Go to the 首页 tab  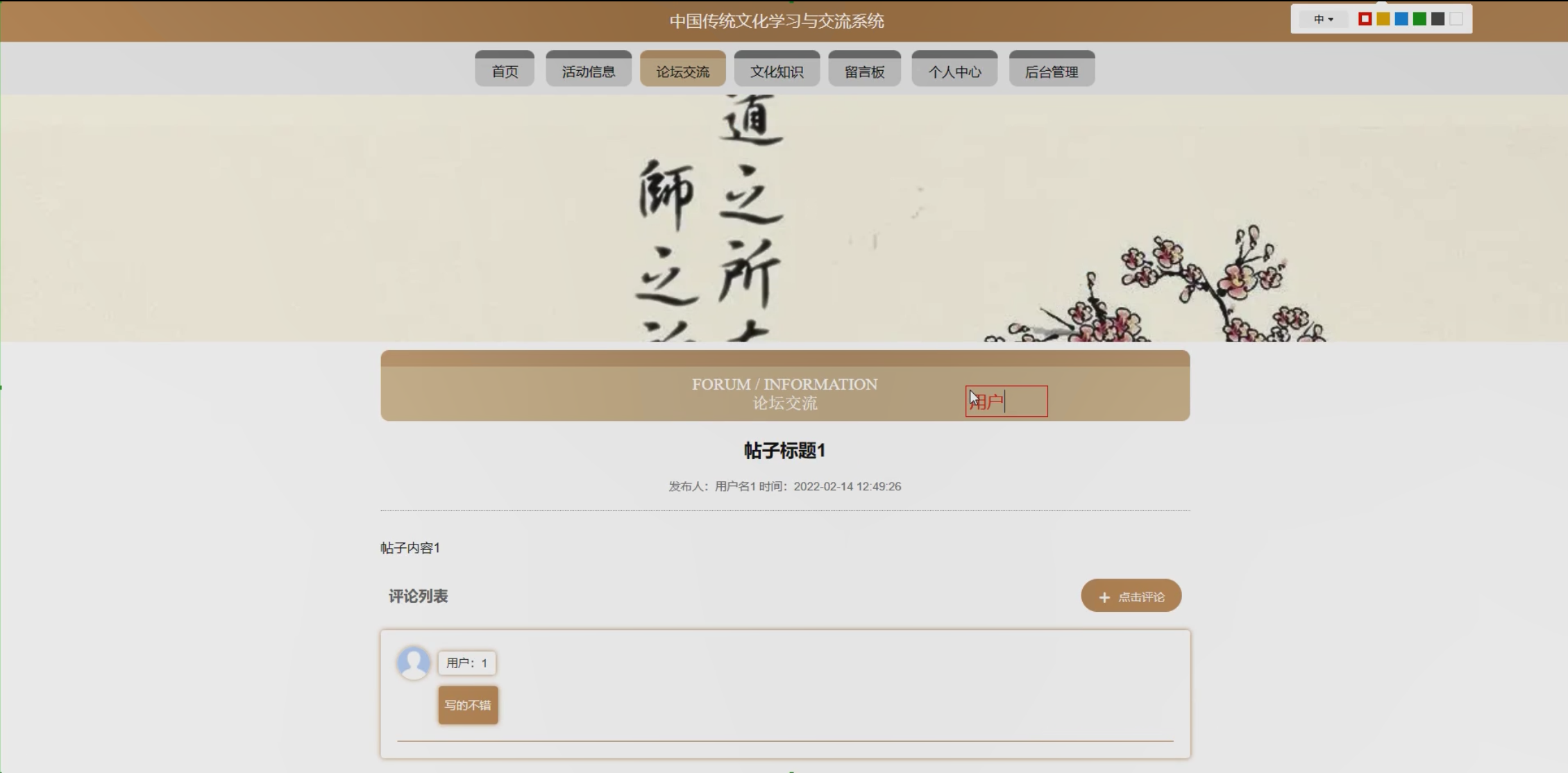[x=505, y=70]
